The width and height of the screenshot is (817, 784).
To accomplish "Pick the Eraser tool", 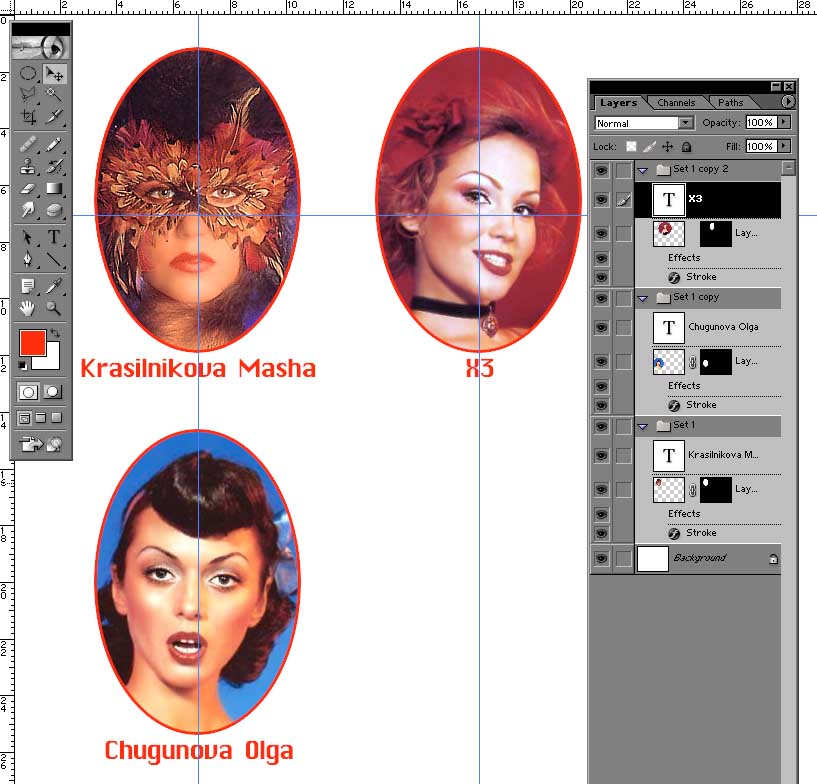I will point(28,188).
